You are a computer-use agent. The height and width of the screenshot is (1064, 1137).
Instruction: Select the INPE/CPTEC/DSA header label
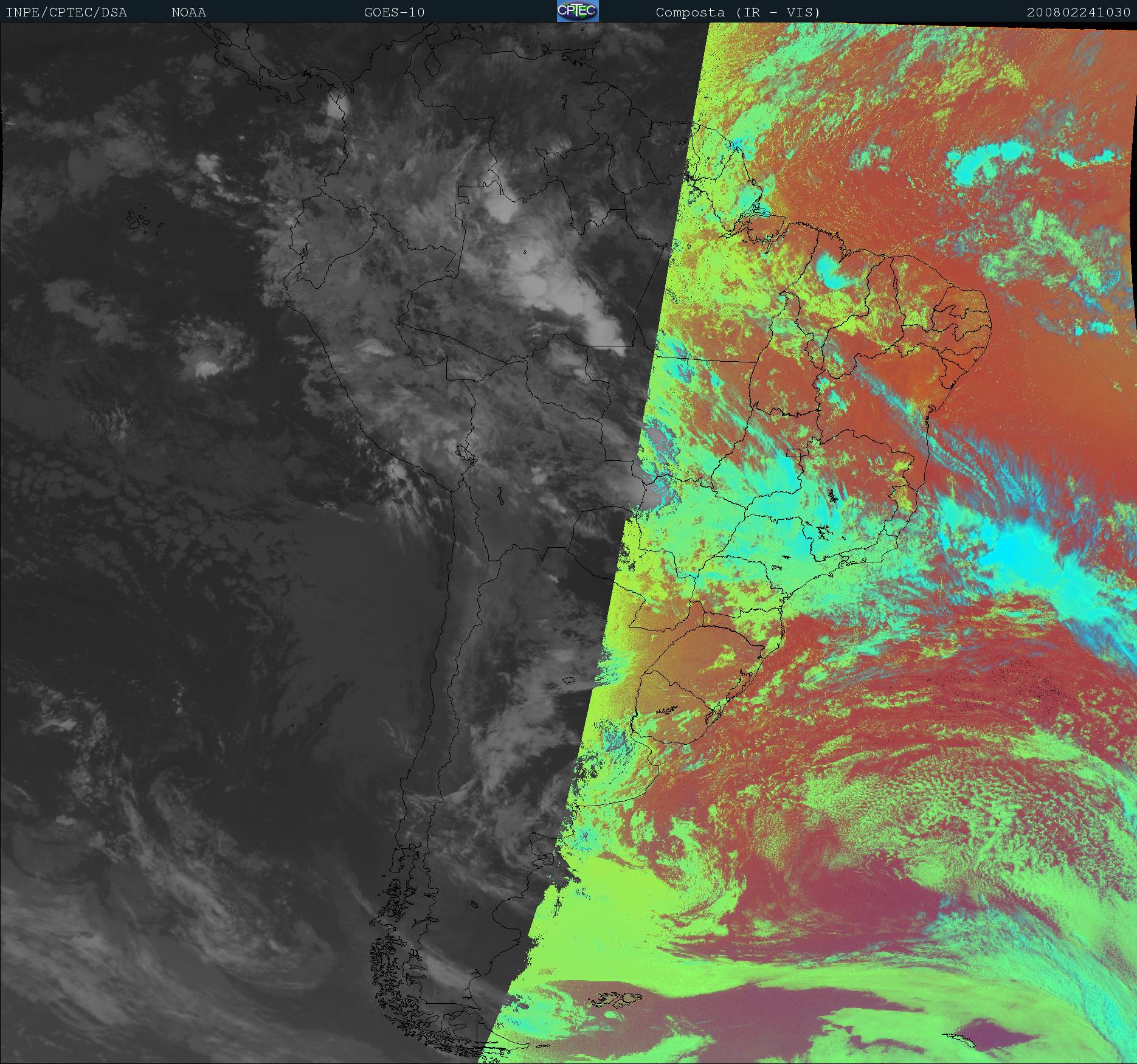66,12
